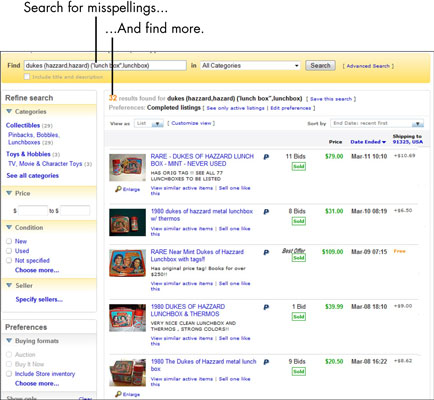Check the New condition checkbox

9,241
